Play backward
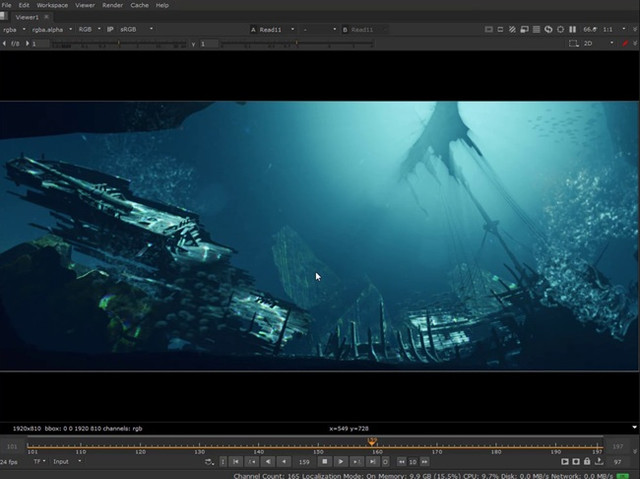This screenshot has width=640, height=479. point(268,462)
